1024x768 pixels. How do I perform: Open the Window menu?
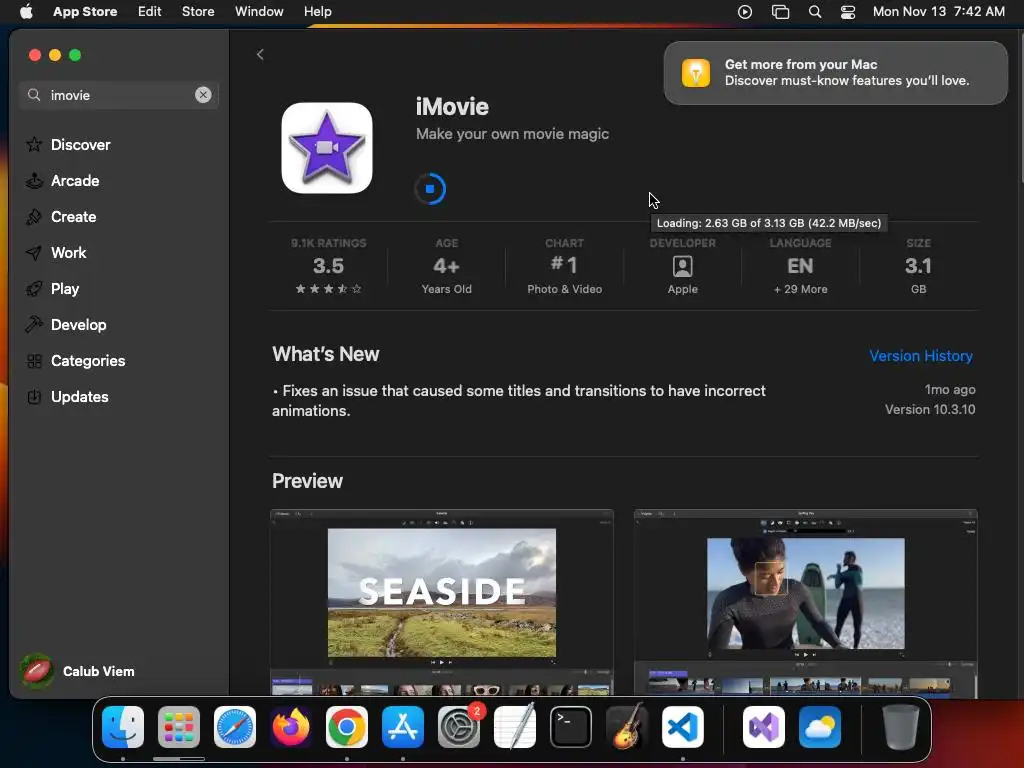click(259, 11)
